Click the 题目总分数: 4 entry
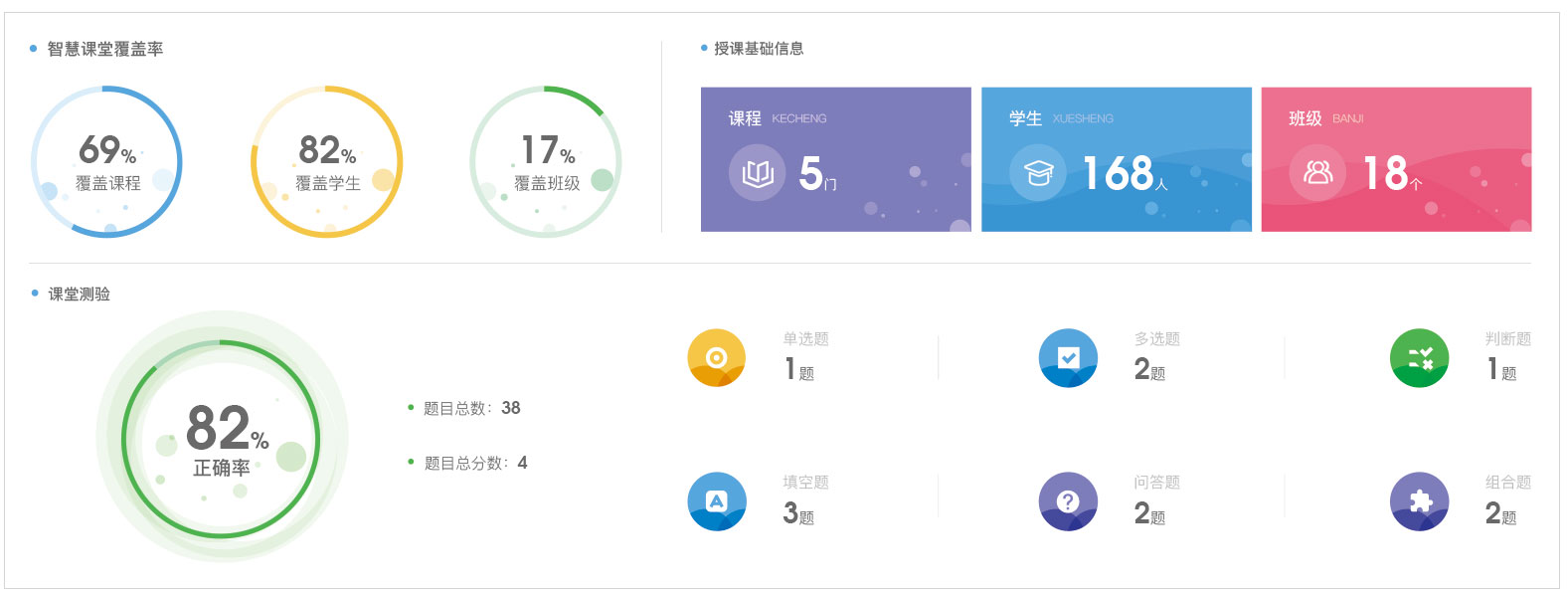Image resolution: width=1568 pixels, height=595 pixels. pos(468,463)
